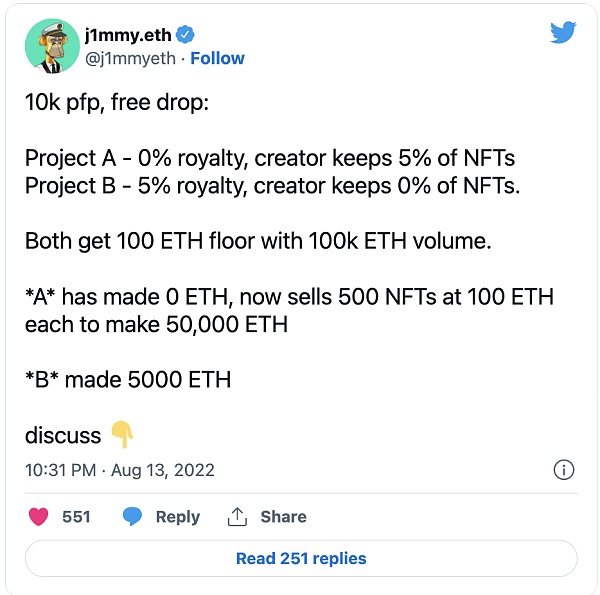This screenshot has width=600, height=595.
Task: Click the '*B* made 5000 ETH' line
Action: click(x=128, y=380)
